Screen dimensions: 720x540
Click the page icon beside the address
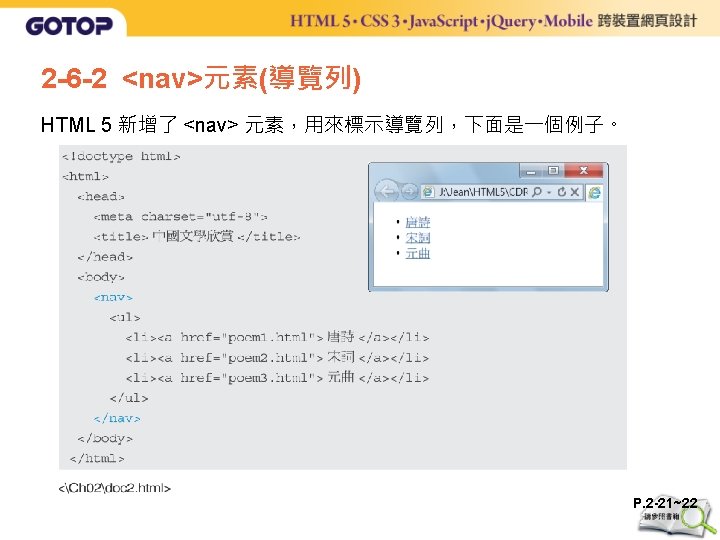coord(428,192)
